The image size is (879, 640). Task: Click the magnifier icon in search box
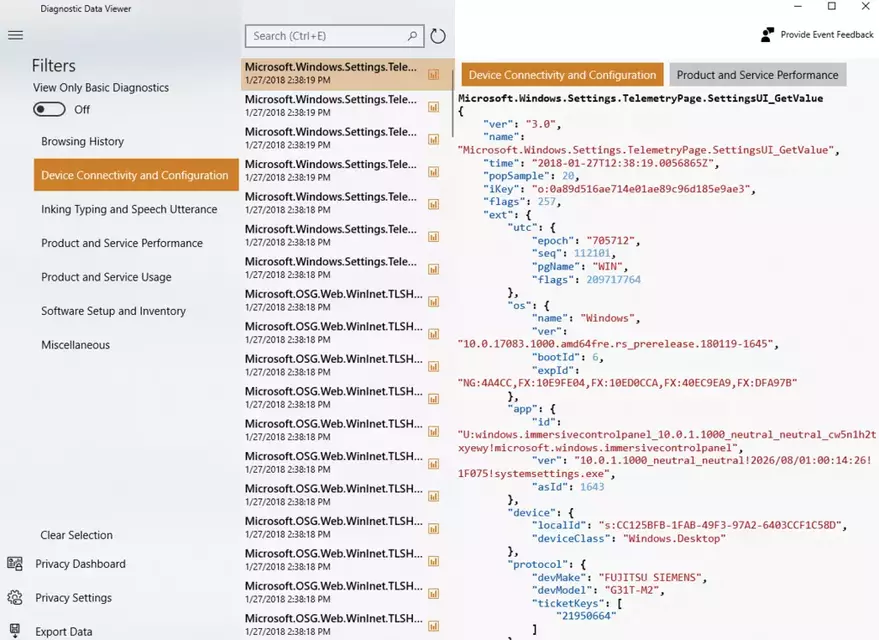[412, 36]
